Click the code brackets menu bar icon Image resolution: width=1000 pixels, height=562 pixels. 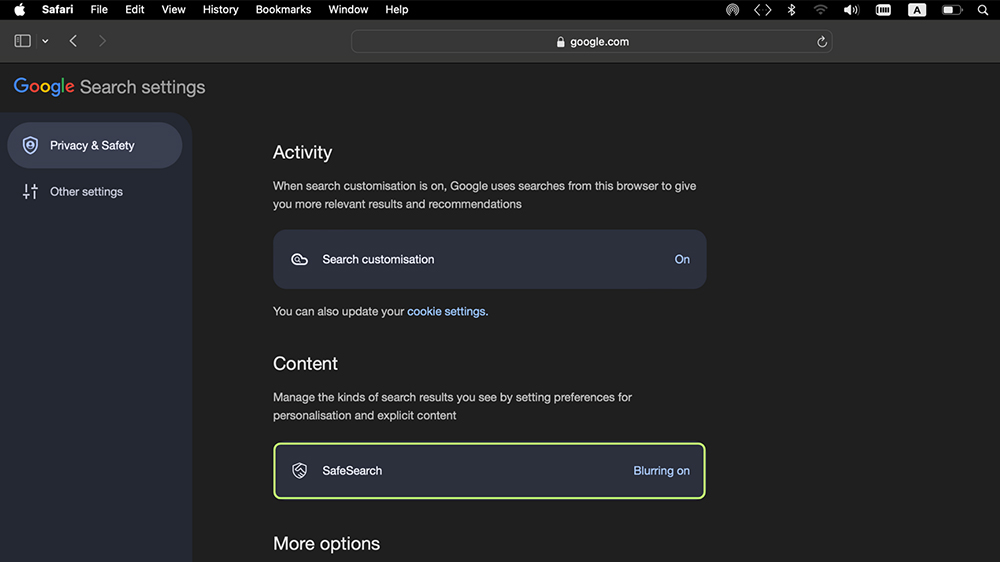coord(762,10)
